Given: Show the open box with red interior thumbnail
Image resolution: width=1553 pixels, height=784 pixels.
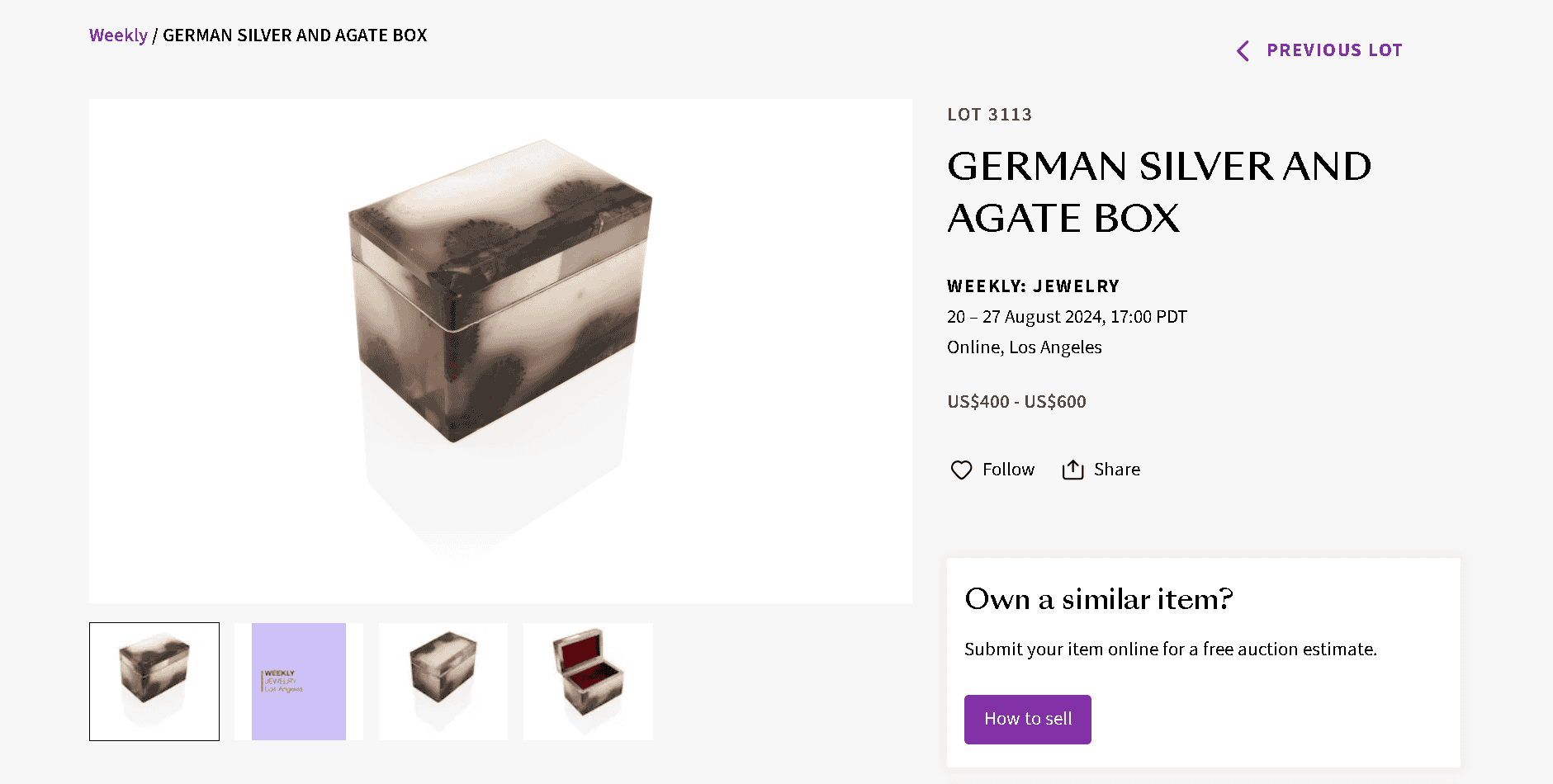Looking at the screenshot, I should pyautogui.click(x=587, y=681).
